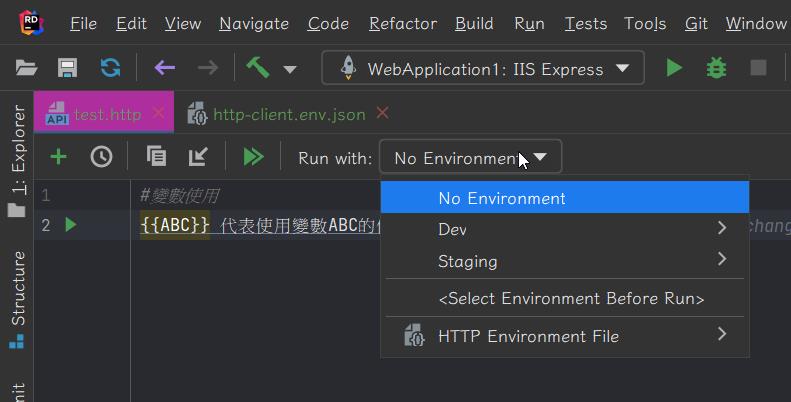This screenshot has width=791, height=402.
Task: Show HTTP requests history clock icon
Action: coord(101,157)
